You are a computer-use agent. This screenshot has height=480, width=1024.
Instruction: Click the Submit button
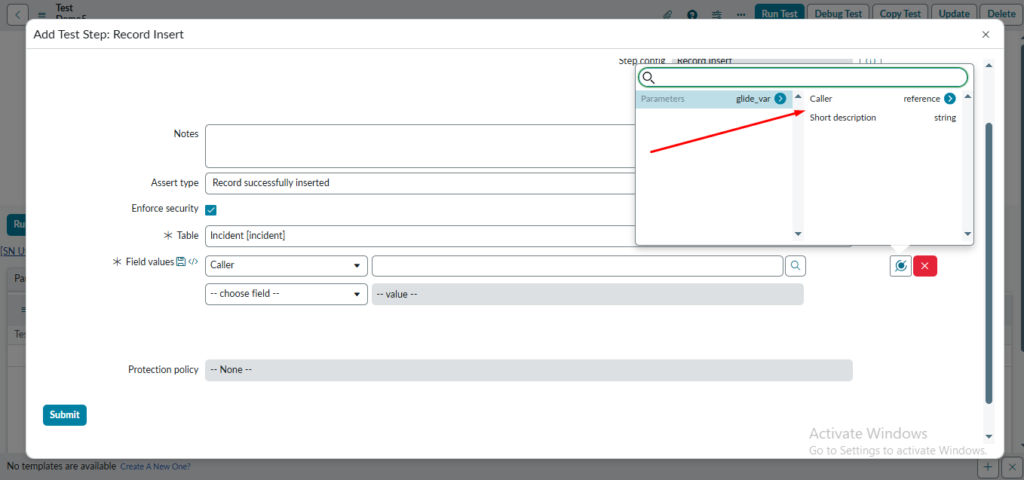tap(65, 415)
